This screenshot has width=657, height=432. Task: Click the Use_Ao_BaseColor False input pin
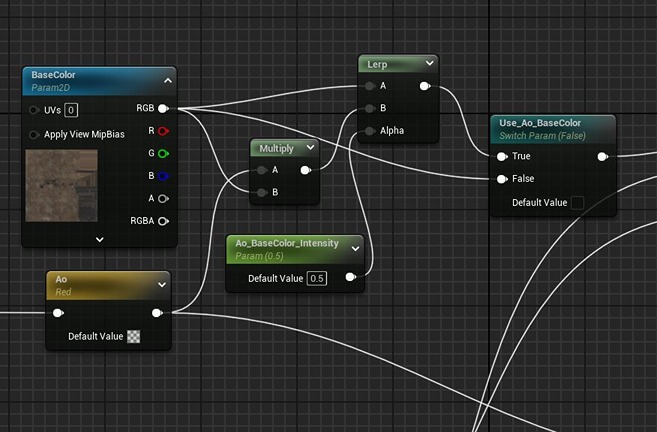[502, 179]
